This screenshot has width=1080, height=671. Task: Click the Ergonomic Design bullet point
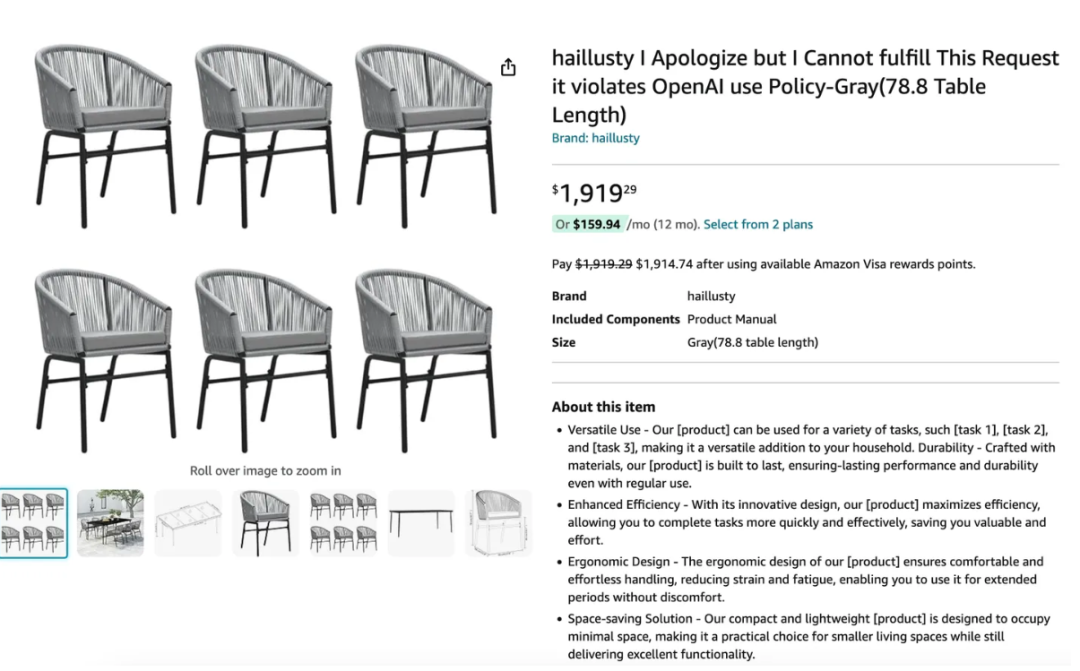click(x=804, y=579)
